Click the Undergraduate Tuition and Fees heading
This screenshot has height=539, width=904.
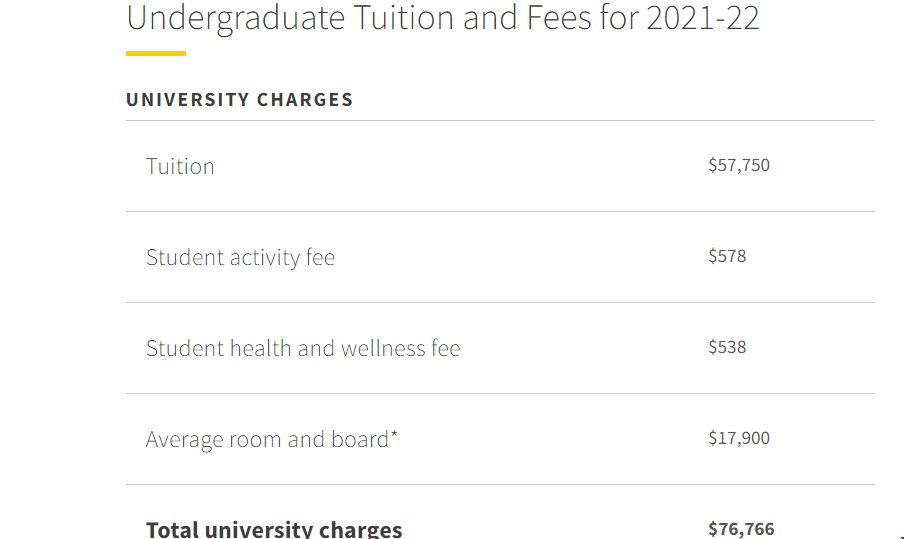pos(442,18)
